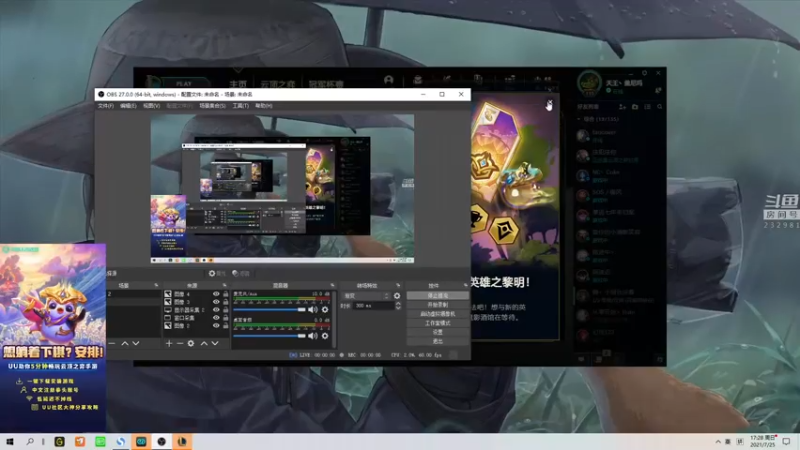Select scene 2 in the scenes list

[x=134, y=294]
